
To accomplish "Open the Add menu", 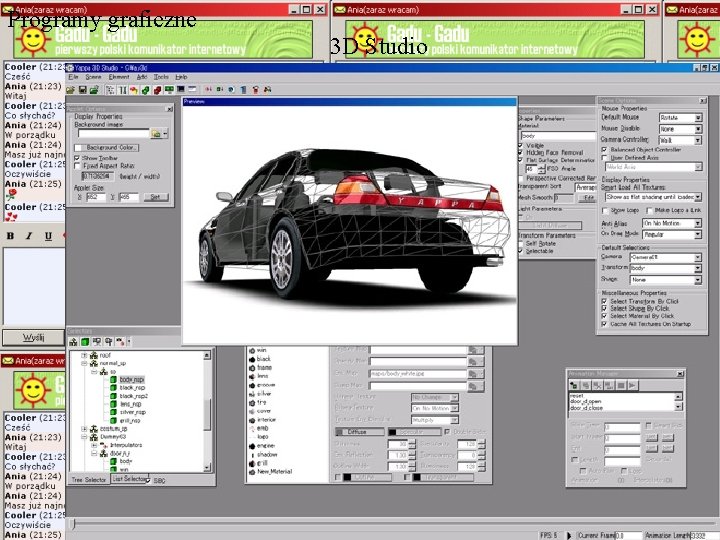I will click(x=142, y=77).
